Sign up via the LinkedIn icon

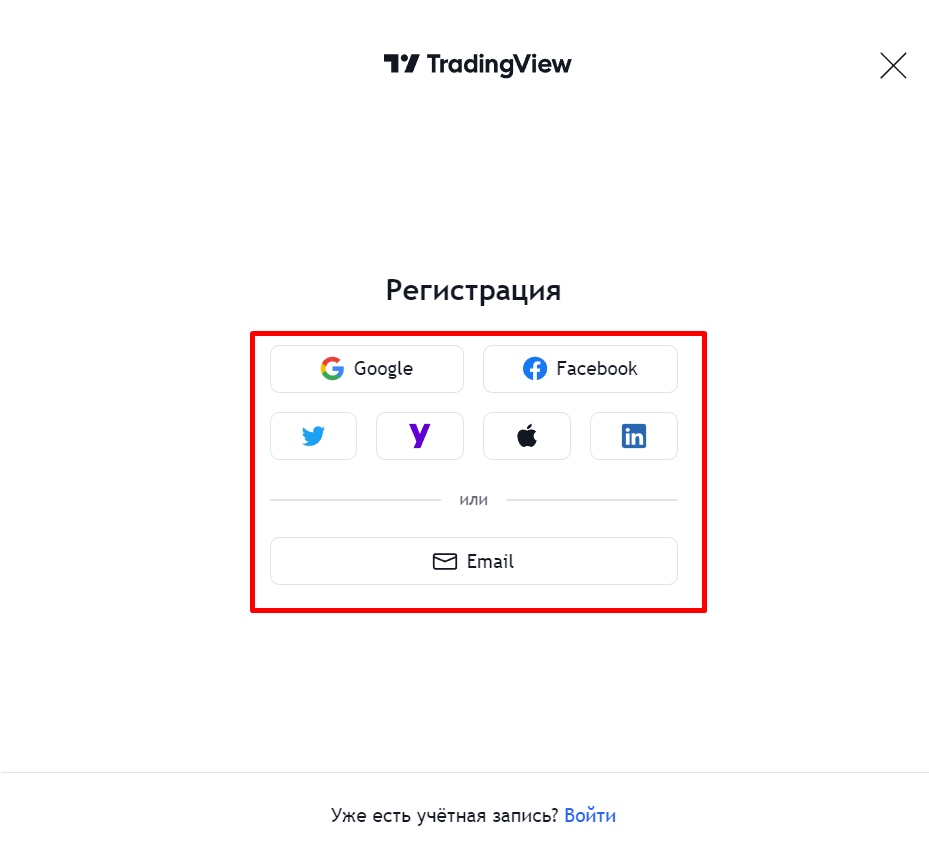tap(634, 436)
